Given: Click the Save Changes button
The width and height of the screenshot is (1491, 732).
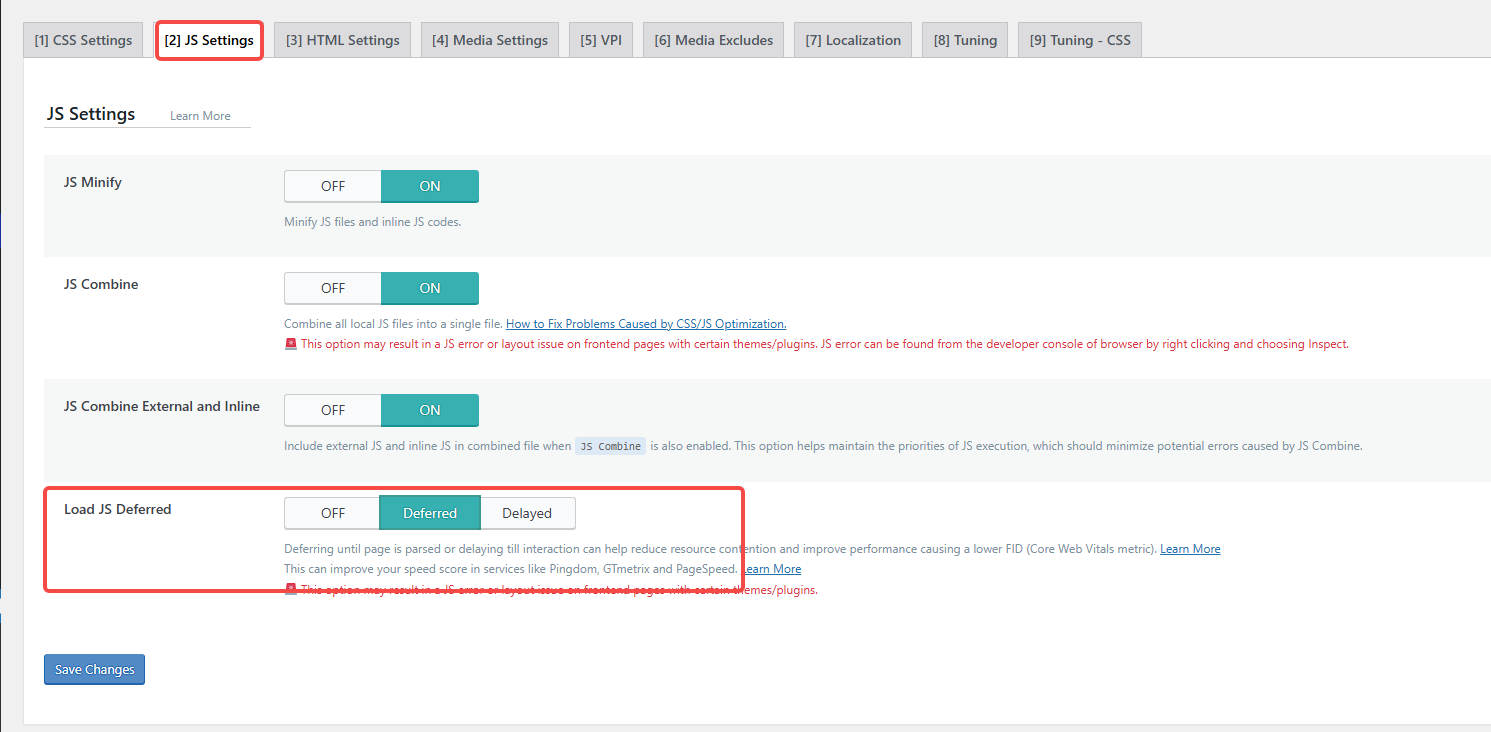Looking at the screenshot, I should [x=94, y=669].
